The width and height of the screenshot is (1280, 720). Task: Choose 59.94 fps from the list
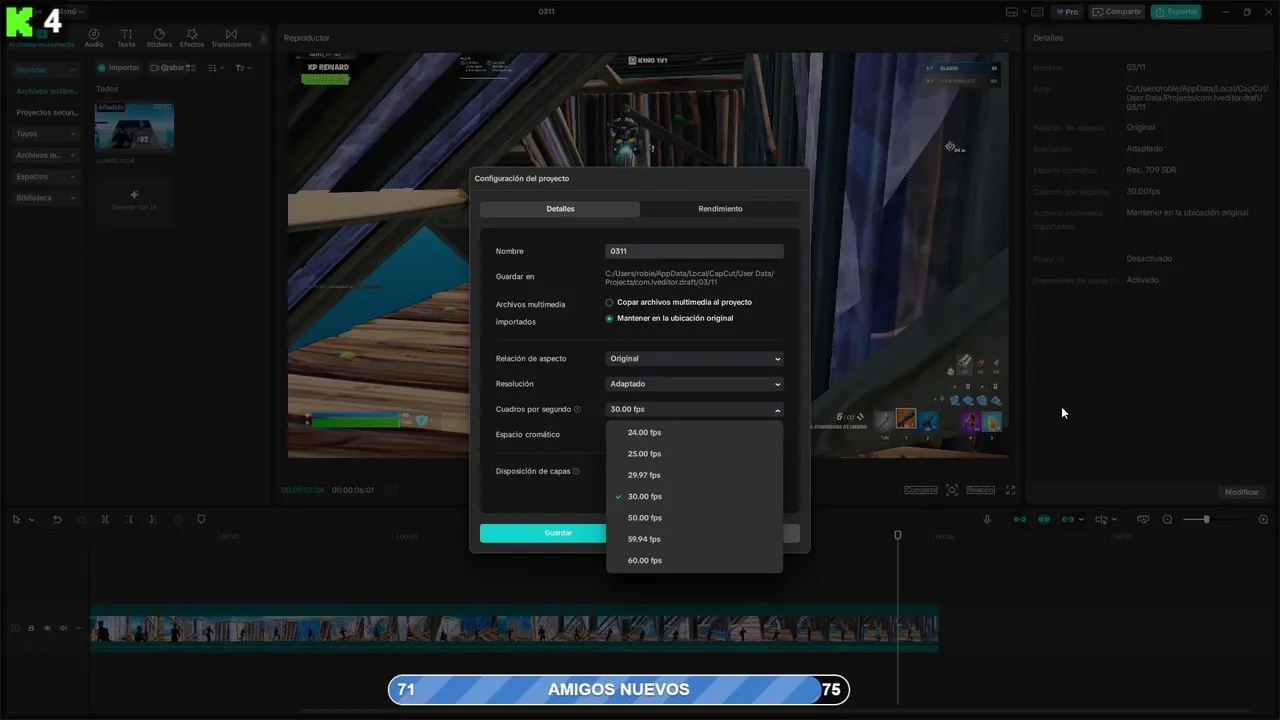(694, 539)
